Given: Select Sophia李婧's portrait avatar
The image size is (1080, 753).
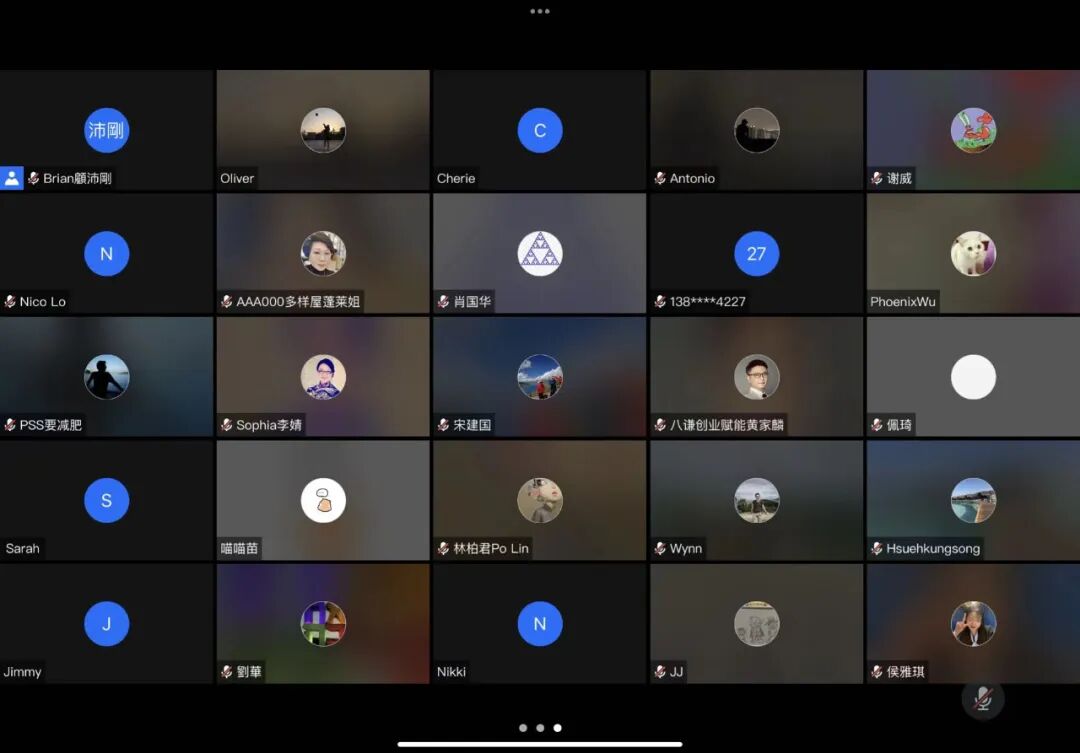Looking at the screenshot, I should [x=323, y=377].
